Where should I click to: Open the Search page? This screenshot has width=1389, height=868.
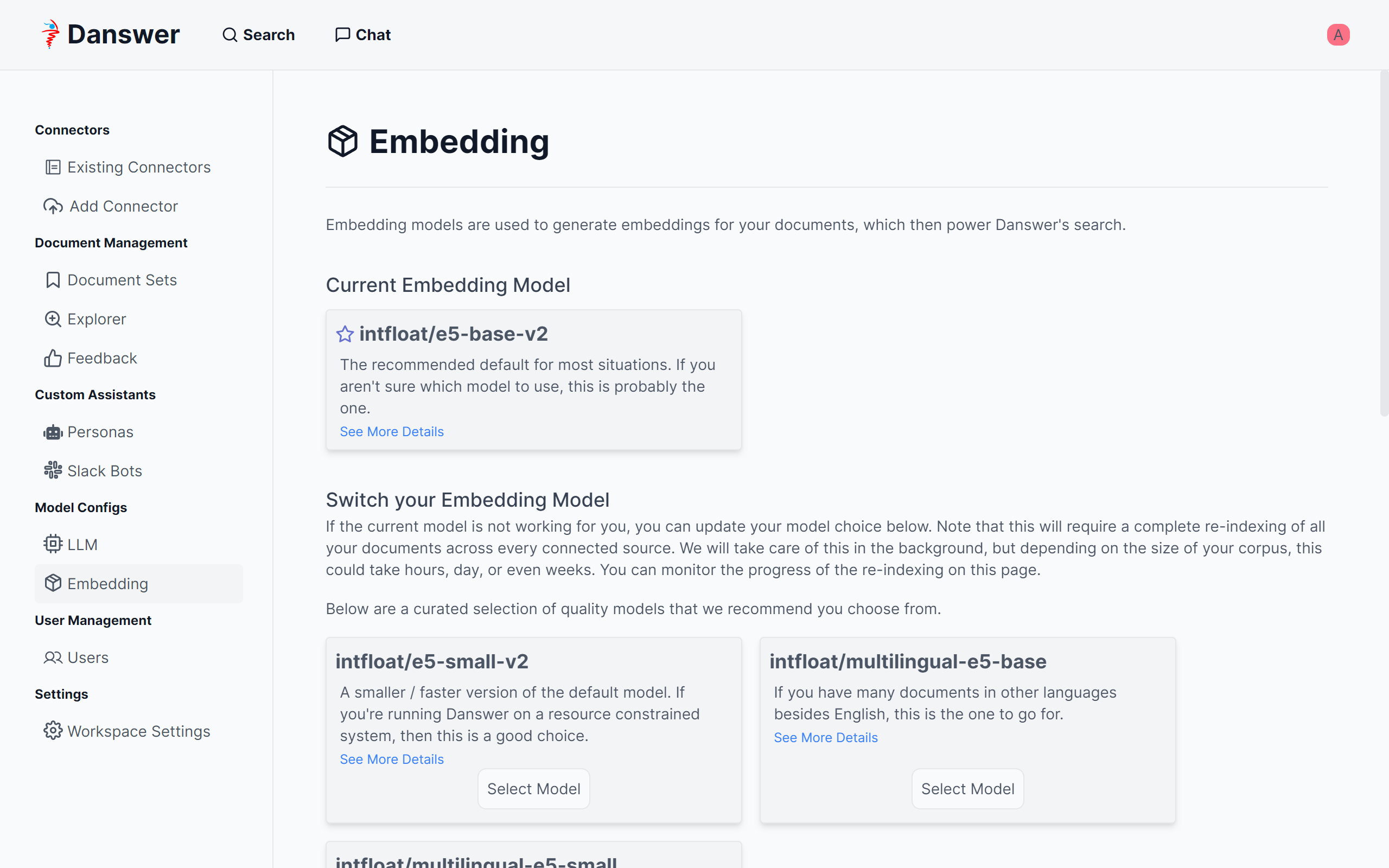coord(258,35)
